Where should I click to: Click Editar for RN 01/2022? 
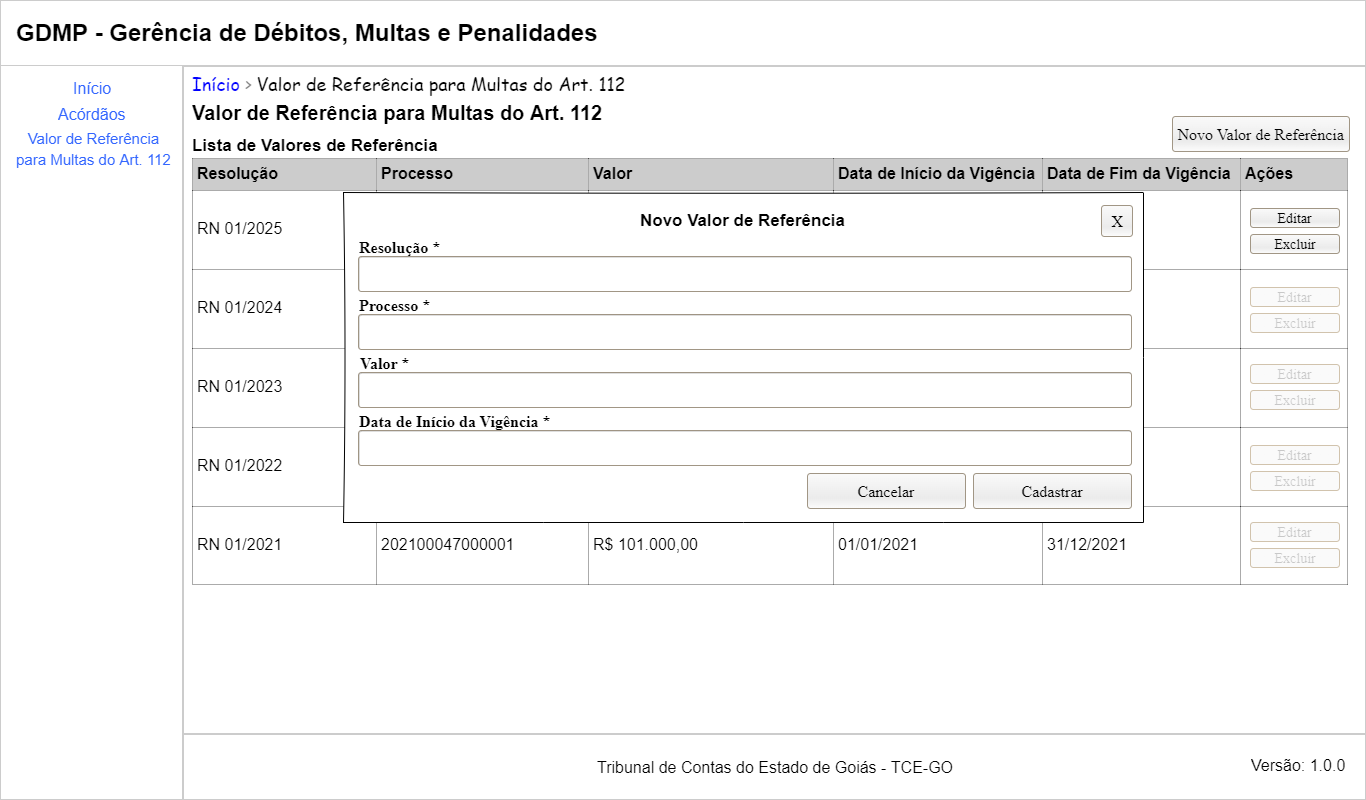[1294, 455]
